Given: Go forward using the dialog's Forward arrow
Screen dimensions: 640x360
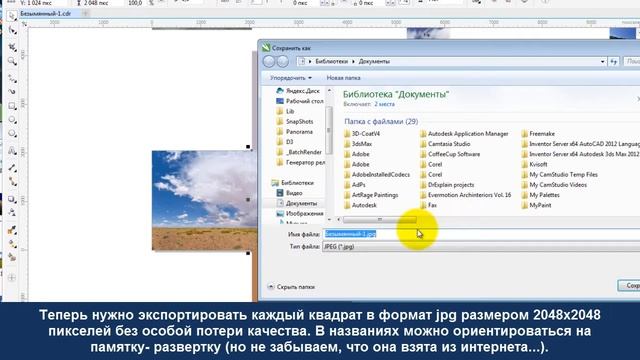Looking at the screenshot, I should (x=282, y=62).
